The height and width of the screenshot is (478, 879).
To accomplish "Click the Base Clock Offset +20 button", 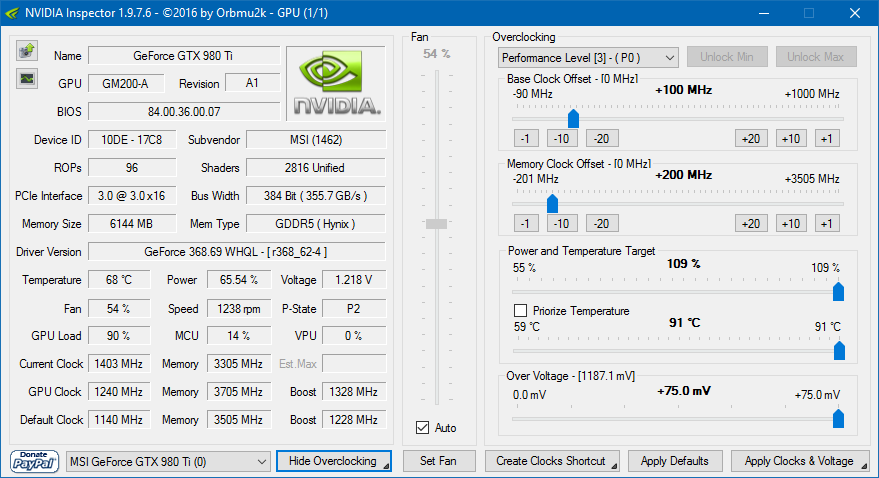I will (x=751, y=138).
